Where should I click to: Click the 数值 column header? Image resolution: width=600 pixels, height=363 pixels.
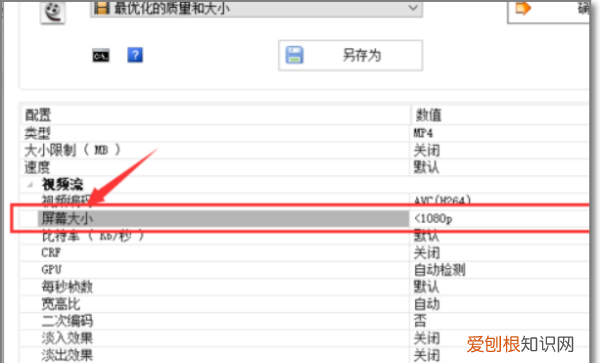(499, 115)
